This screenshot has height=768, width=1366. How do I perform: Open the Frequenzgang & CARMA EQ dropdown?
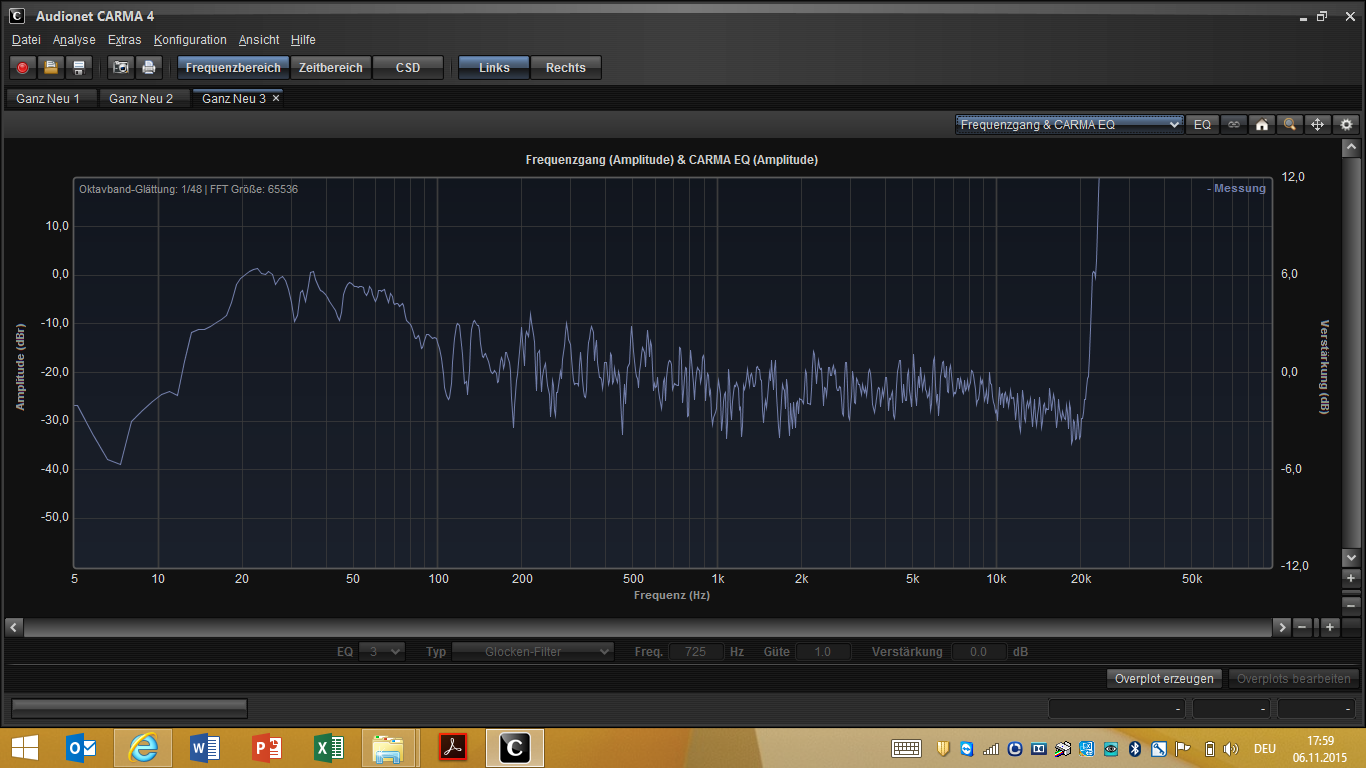(x=1069, y=124)
